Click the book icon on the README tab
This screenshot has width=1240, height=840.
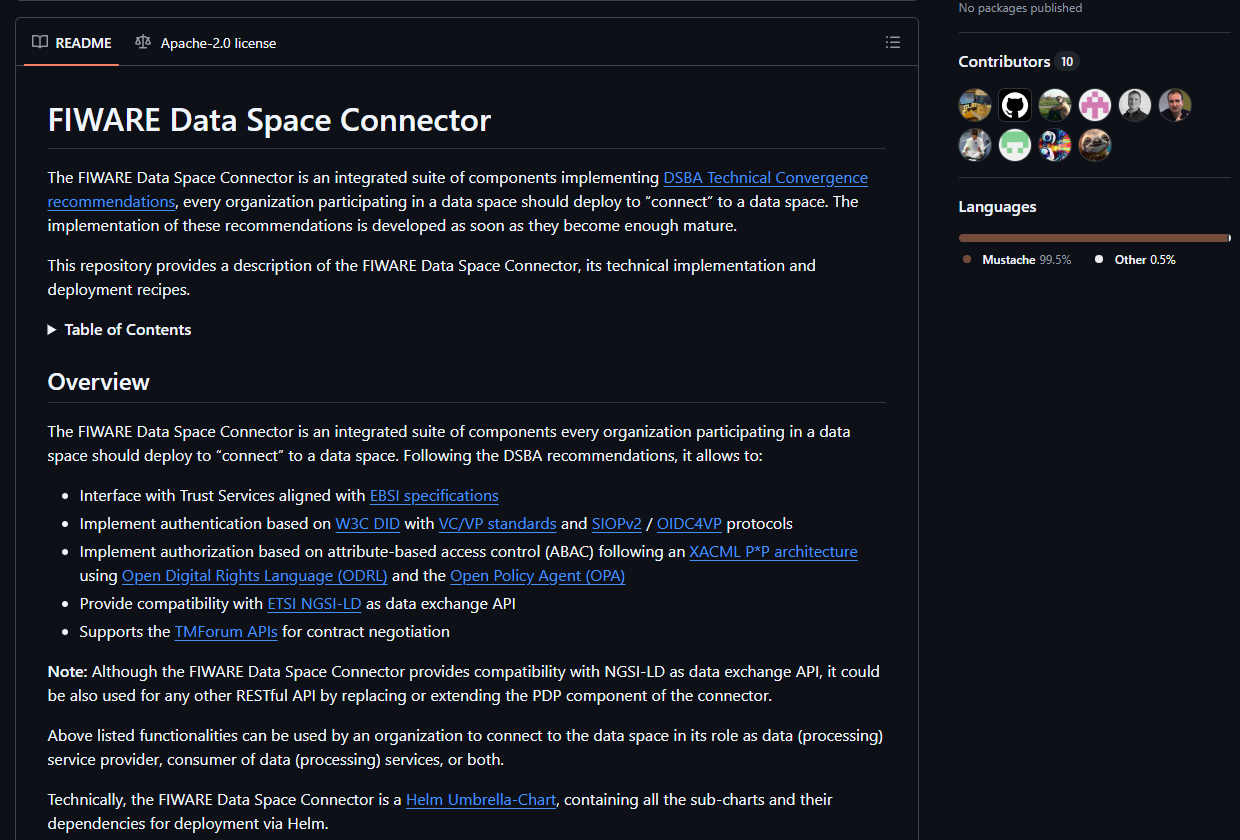pyautogui.click(x=40, y=42)
